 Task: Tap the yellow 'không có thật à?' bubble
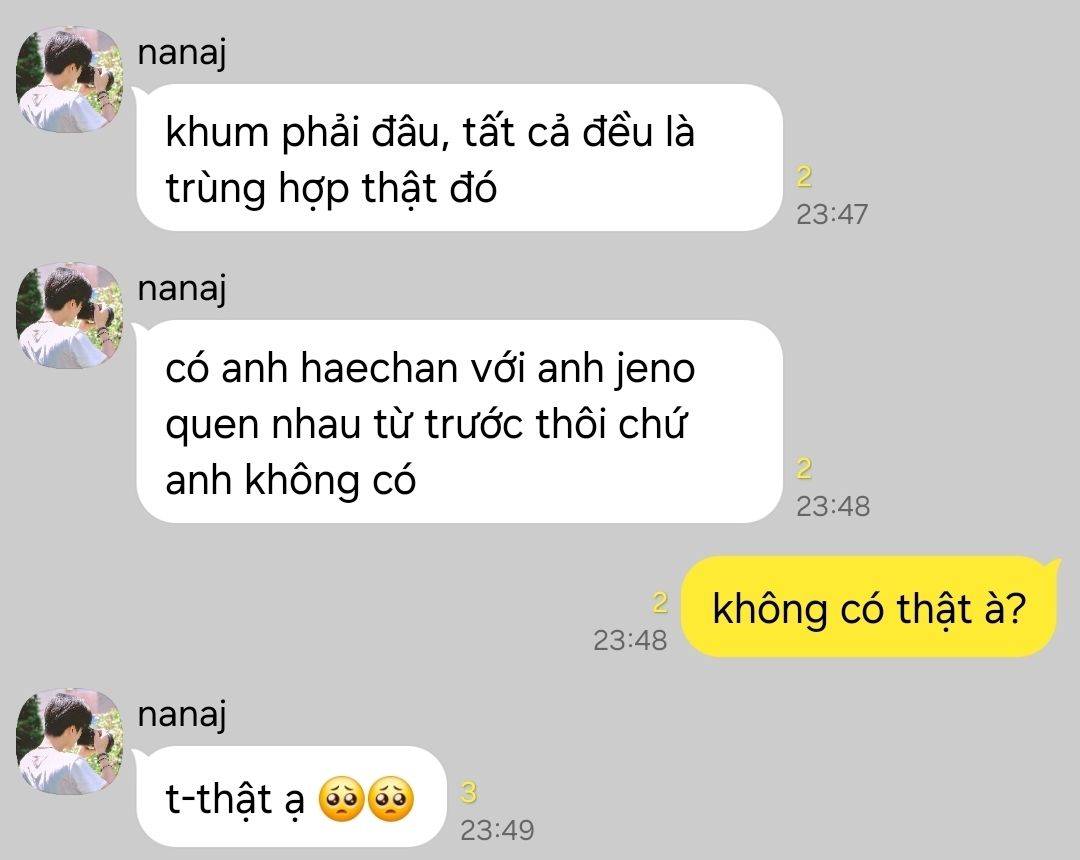869,607
